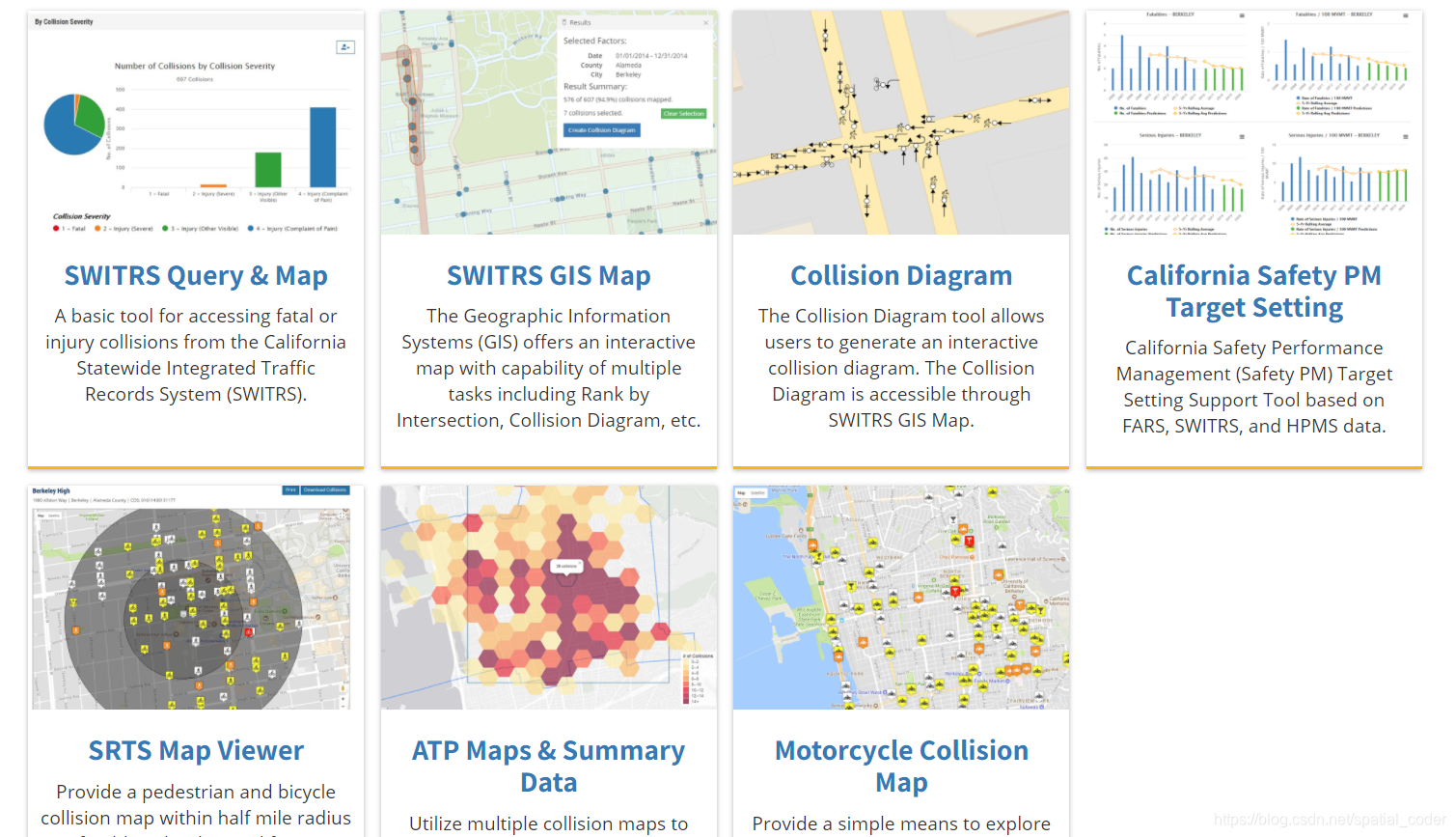Screen dimensions: 1456x837
Task: Click the SWITRS GIS Map preview image
Action: coord(548,123)
